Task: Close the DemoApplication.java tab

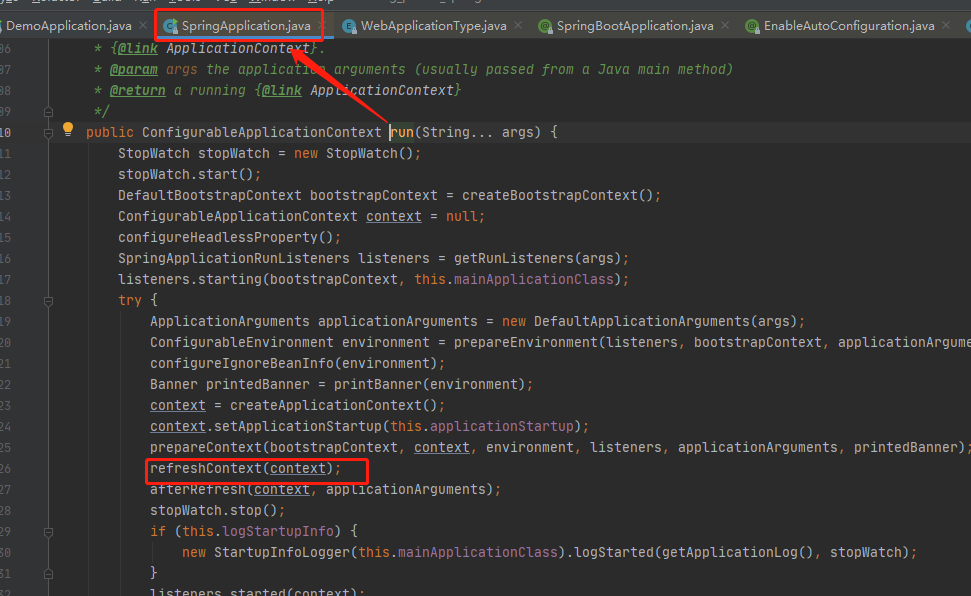Action: 143,25
